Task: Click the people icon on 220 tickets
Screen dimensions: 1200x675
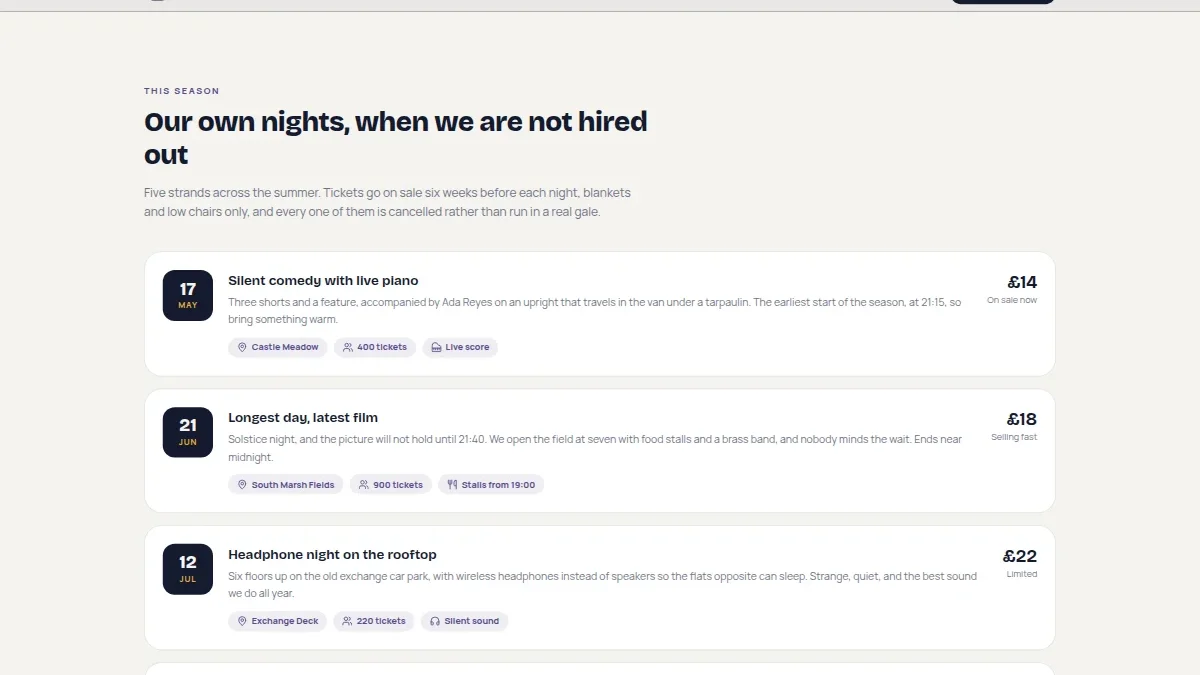Action: pos(347,621)
